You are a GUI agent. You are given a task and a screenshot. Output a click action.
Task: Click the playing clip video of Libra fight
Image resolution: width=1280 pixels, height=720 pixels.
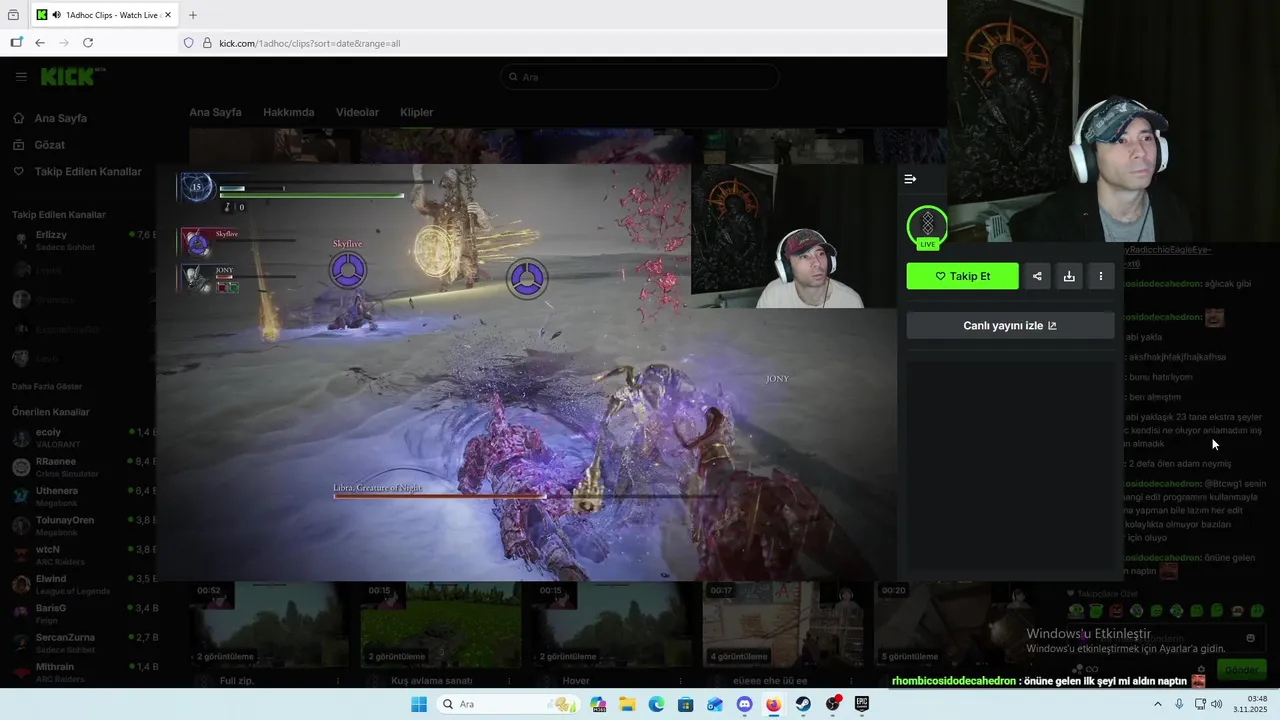click(526, 372)
